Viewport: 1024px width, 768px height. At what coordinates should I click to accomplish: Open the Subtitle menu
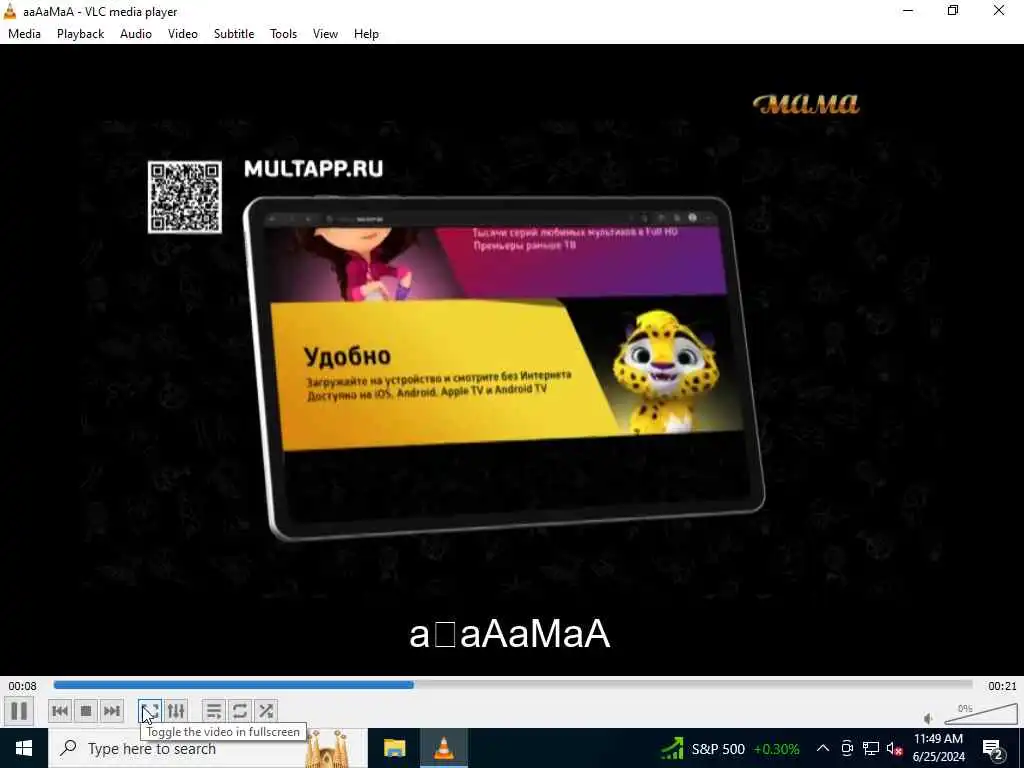[x=234, y=34]
